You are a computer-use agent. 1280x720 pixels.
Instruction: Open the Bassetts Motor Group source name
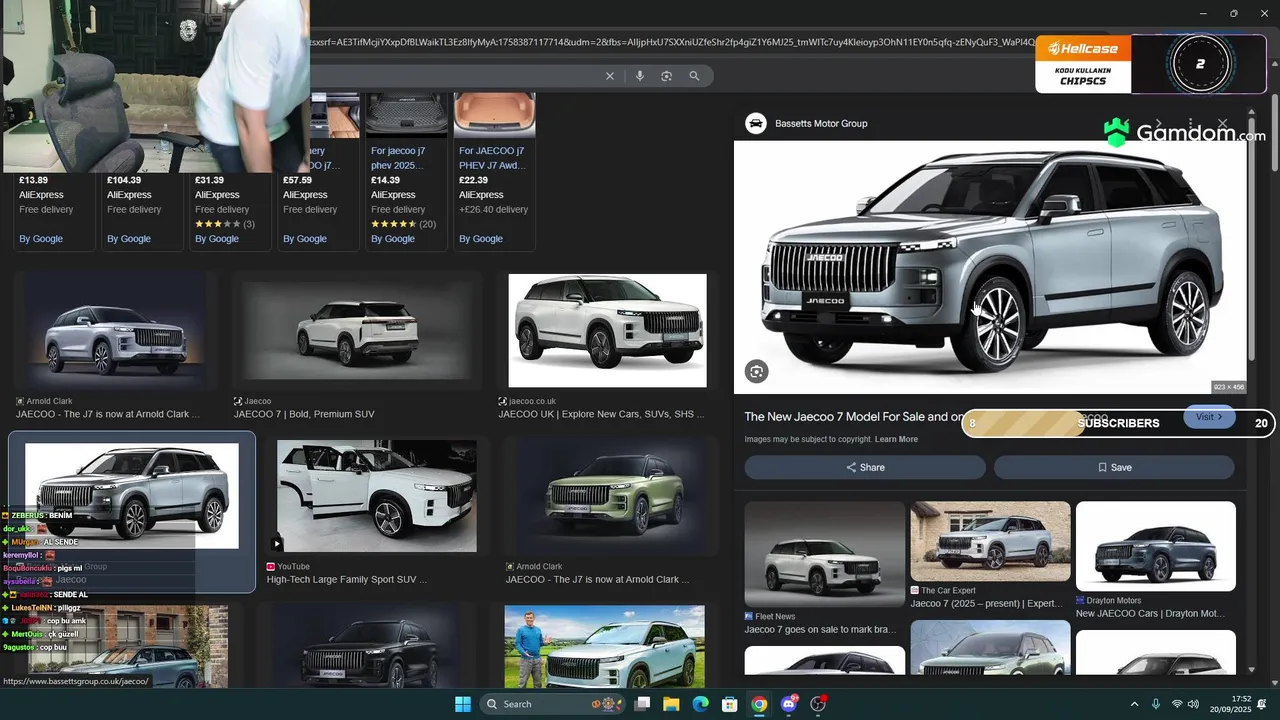(821, 123)
